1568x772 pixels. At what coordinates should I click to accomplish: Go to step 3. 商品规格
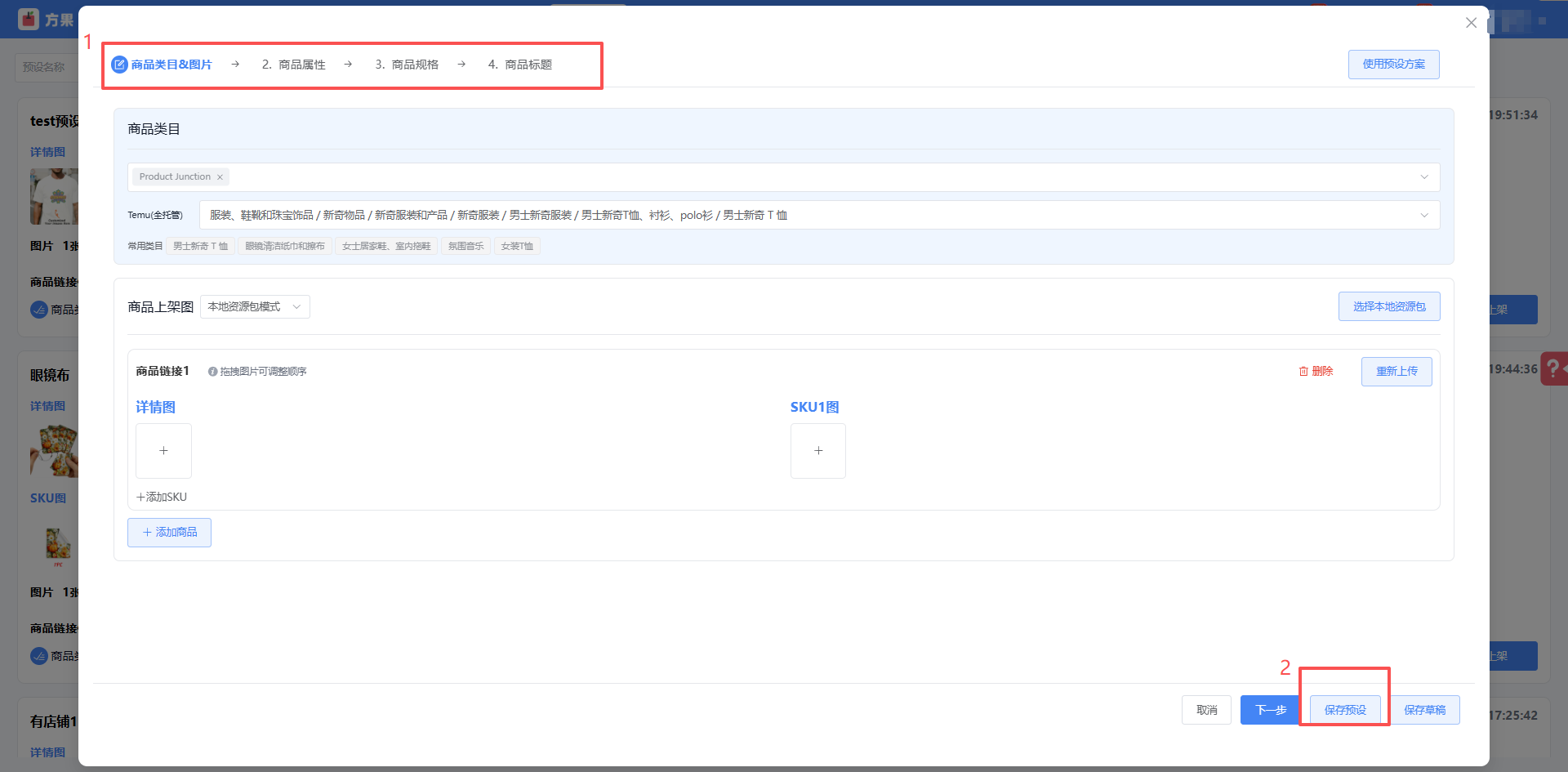pyautogui.click(x=407, y=65)
